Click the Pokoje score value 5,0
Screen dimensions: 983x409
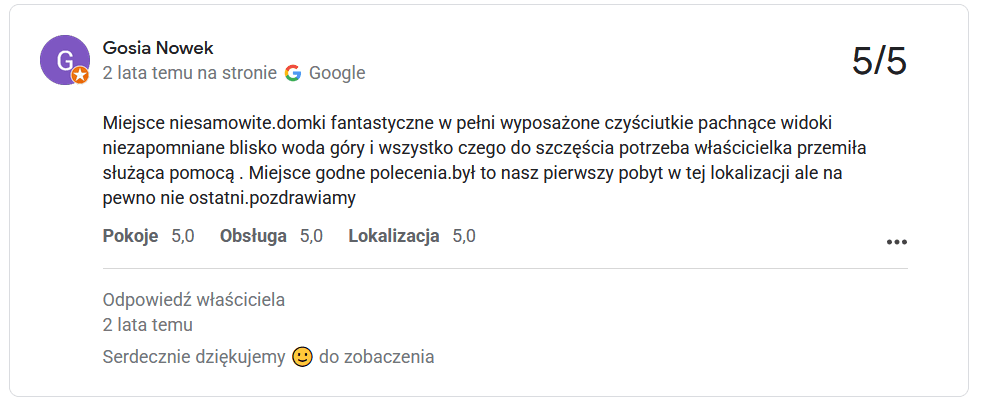[183, 236]
